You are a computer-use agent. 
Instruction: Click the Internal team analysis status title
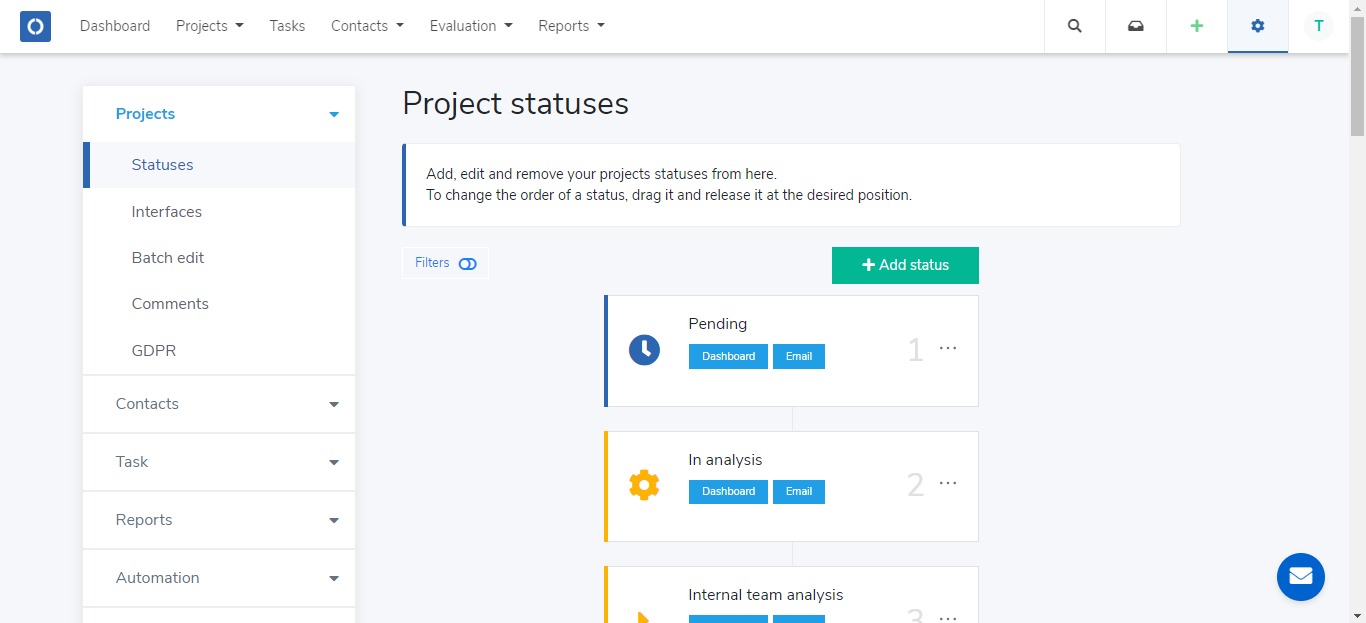[766, 595]
